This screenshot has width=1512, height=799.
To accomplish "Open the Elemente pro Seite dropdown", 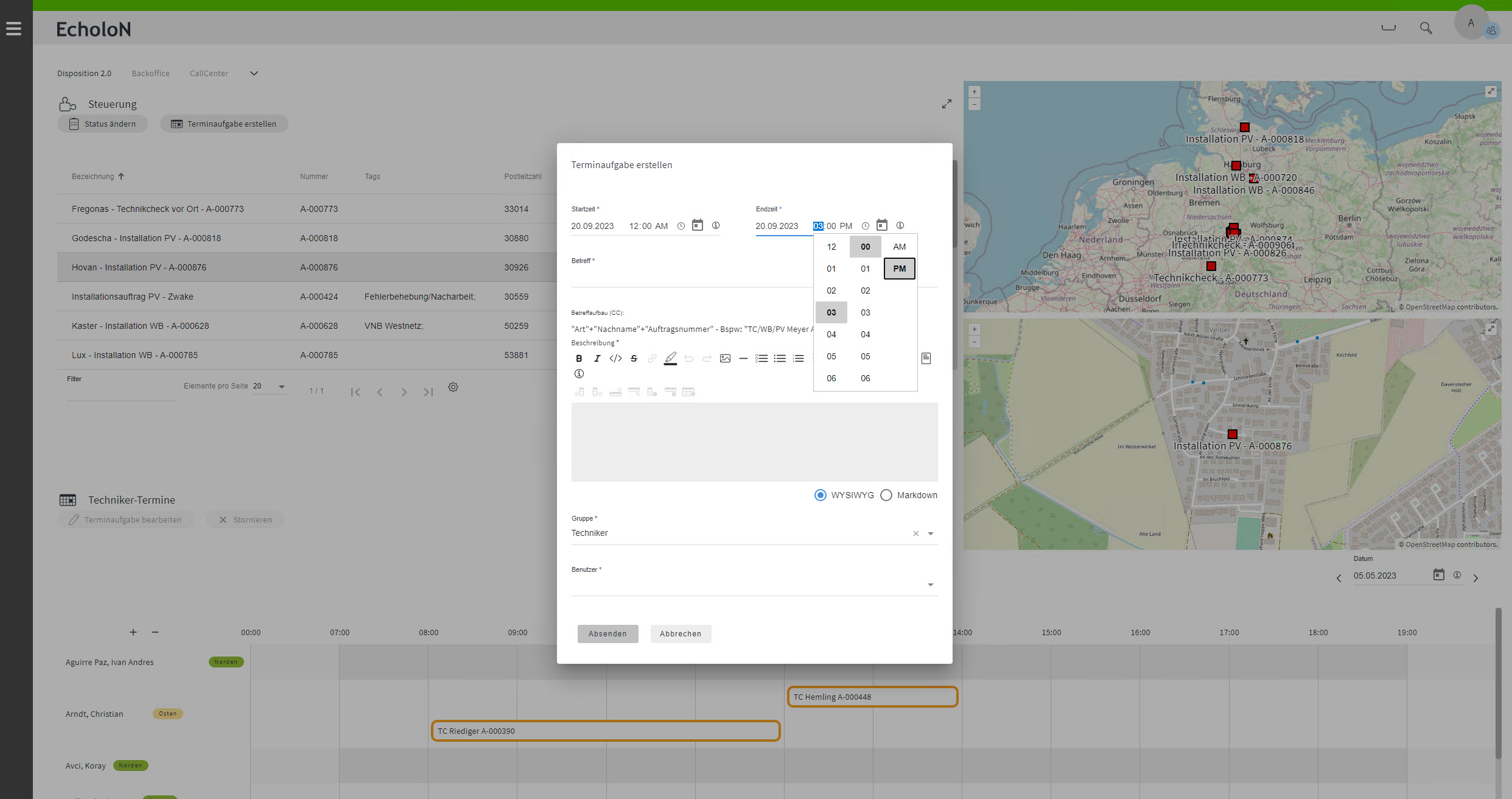I will (x=270, y=386).
